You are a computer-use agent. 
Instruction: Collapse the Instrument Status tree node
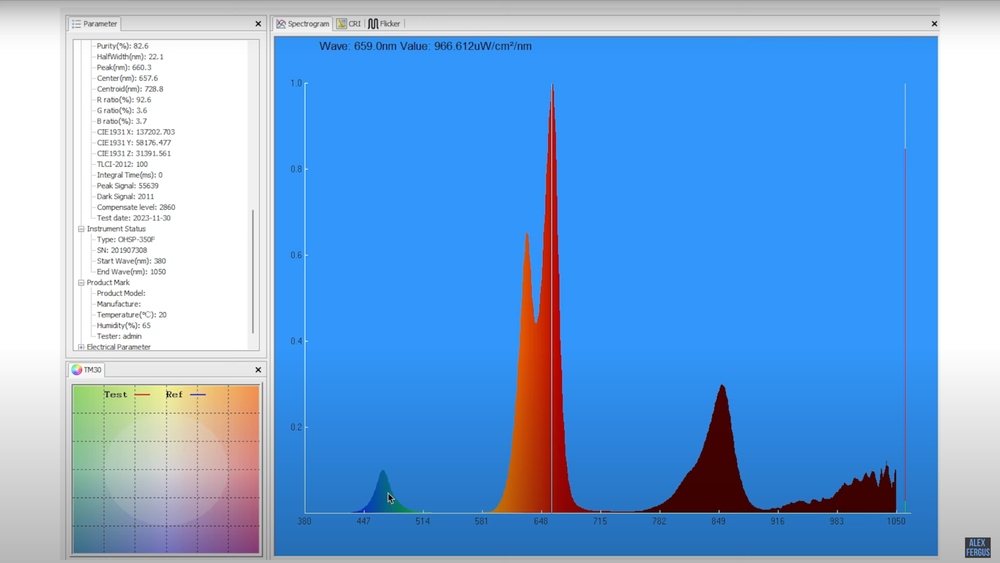(x=81, y=229)
